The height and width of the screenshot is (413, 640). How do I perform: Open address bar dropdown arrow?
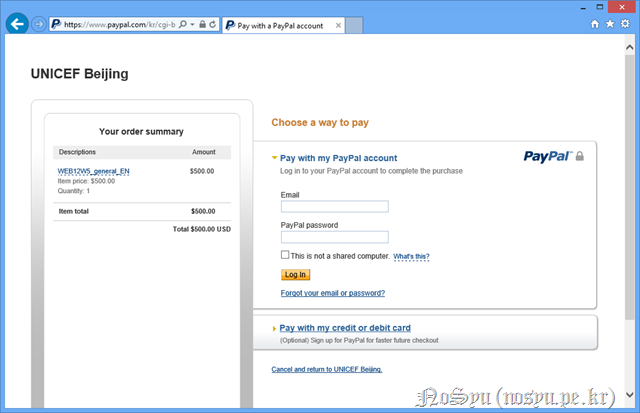pyautogui.click(x=193, y=24)
